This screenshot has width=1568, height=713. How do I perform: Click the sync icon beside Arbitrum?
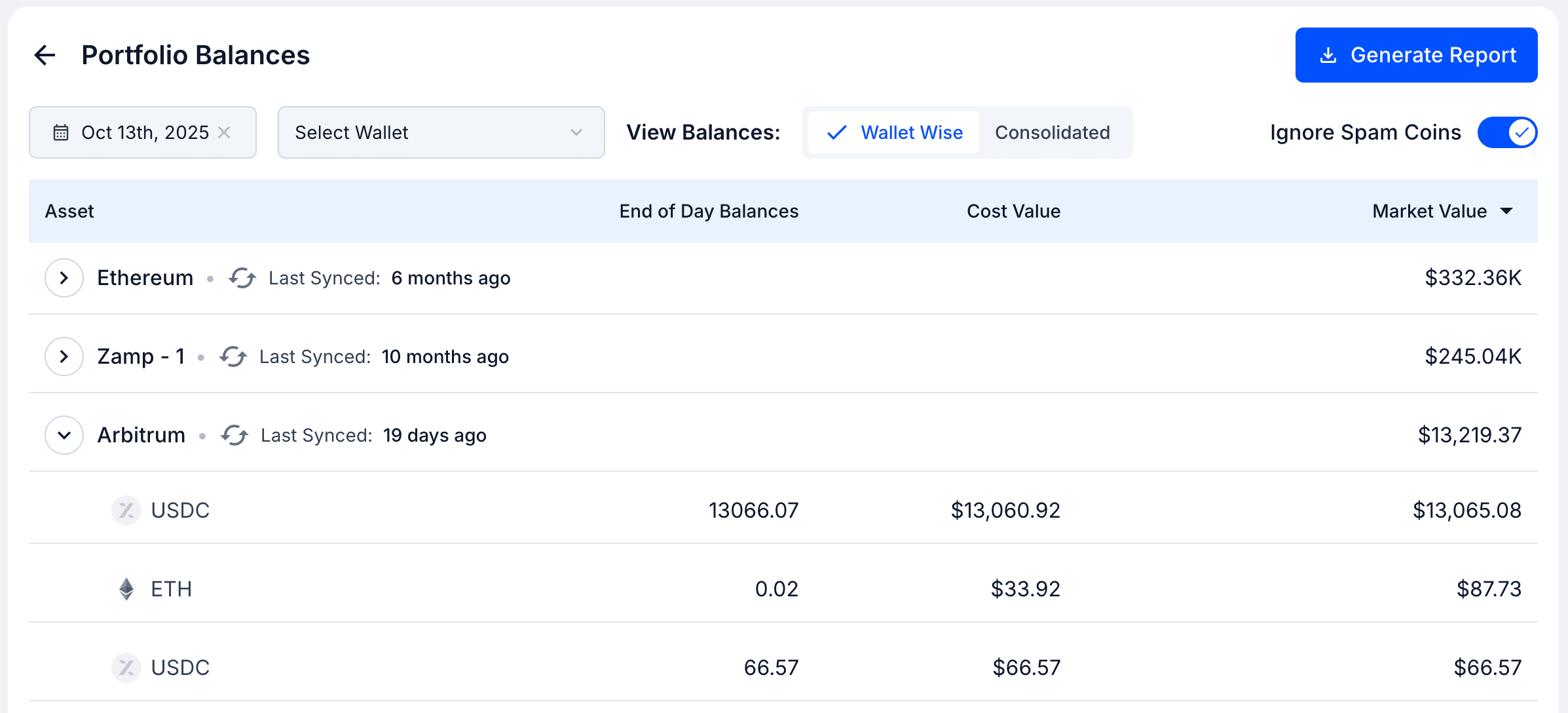click(234, 435)
